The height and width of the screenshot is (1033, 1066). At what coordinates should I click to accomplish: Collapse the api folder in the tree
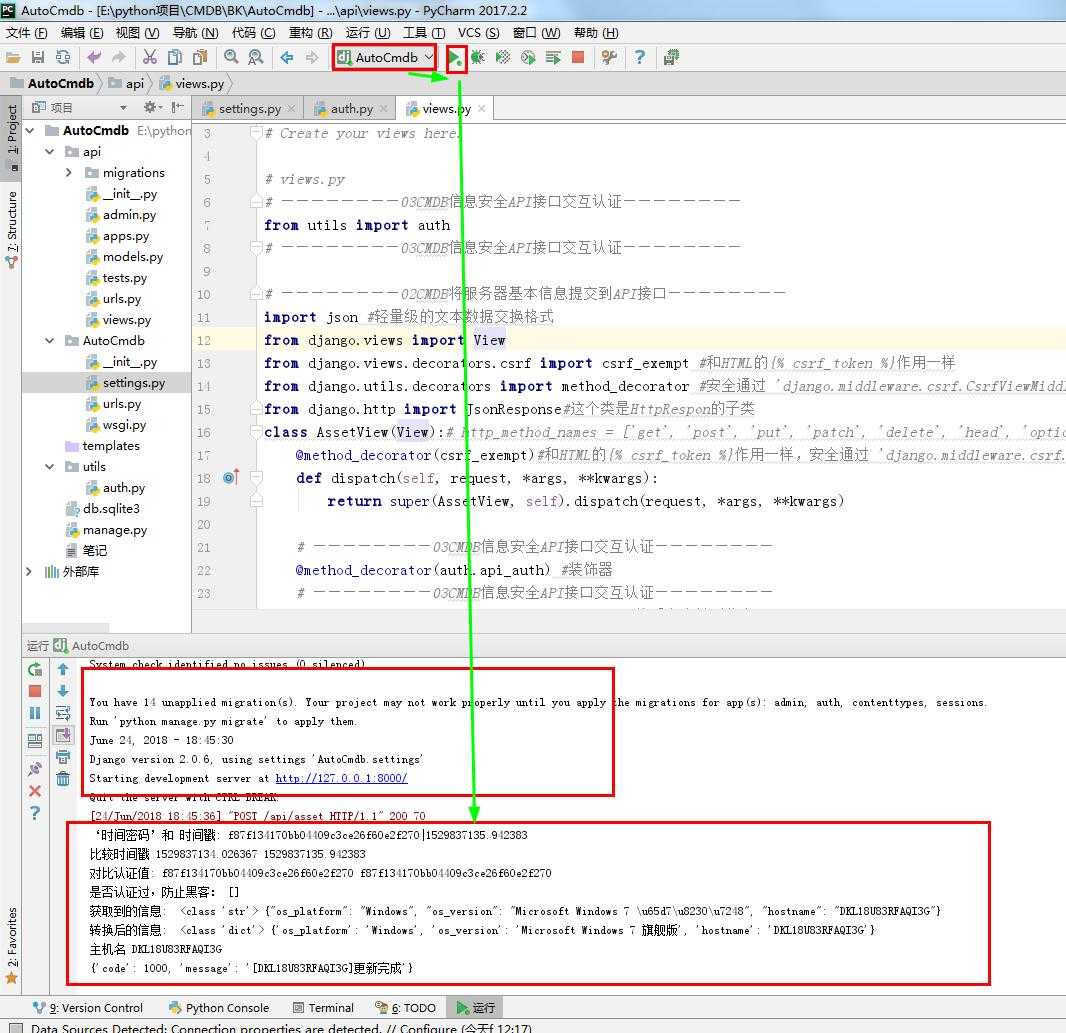tap(50, 152)
